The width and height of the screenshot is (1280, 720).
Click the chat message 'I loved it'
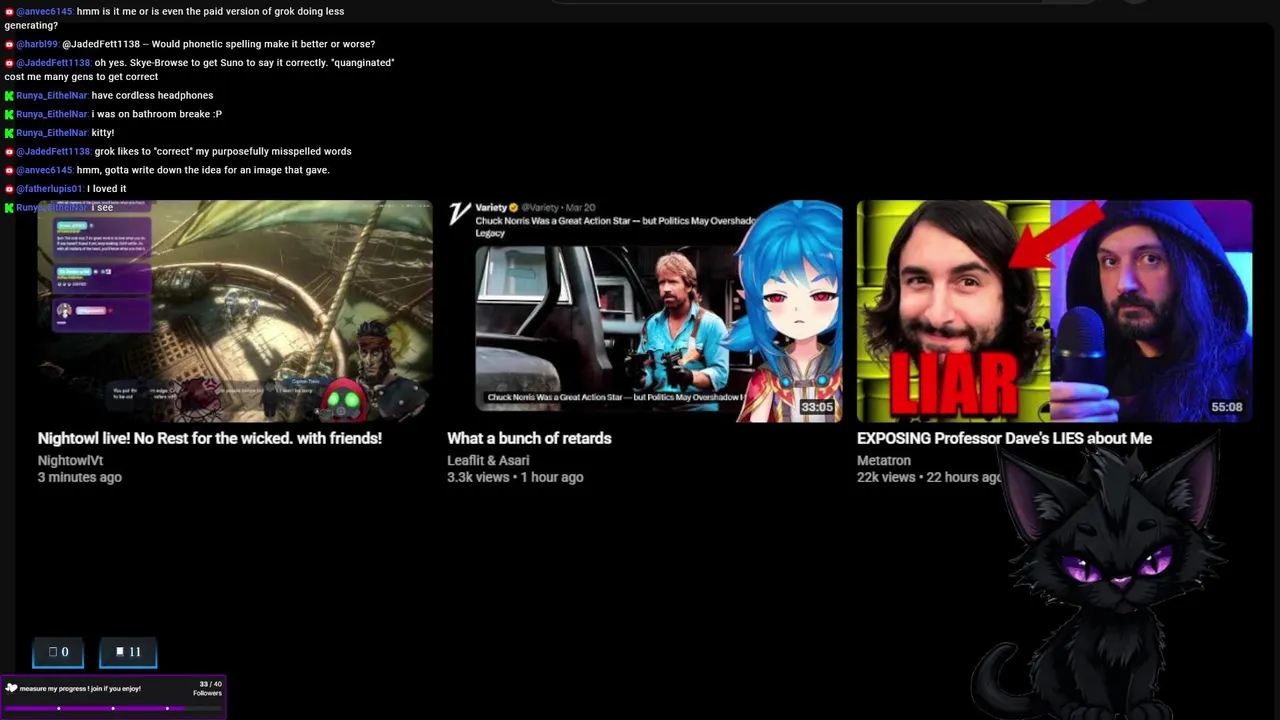(x=107, y=189)
